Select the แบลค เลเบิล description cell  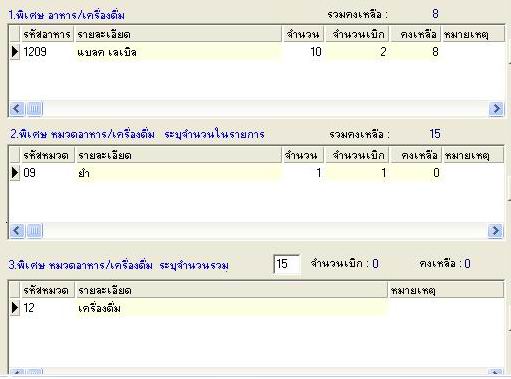click(178, 52)
